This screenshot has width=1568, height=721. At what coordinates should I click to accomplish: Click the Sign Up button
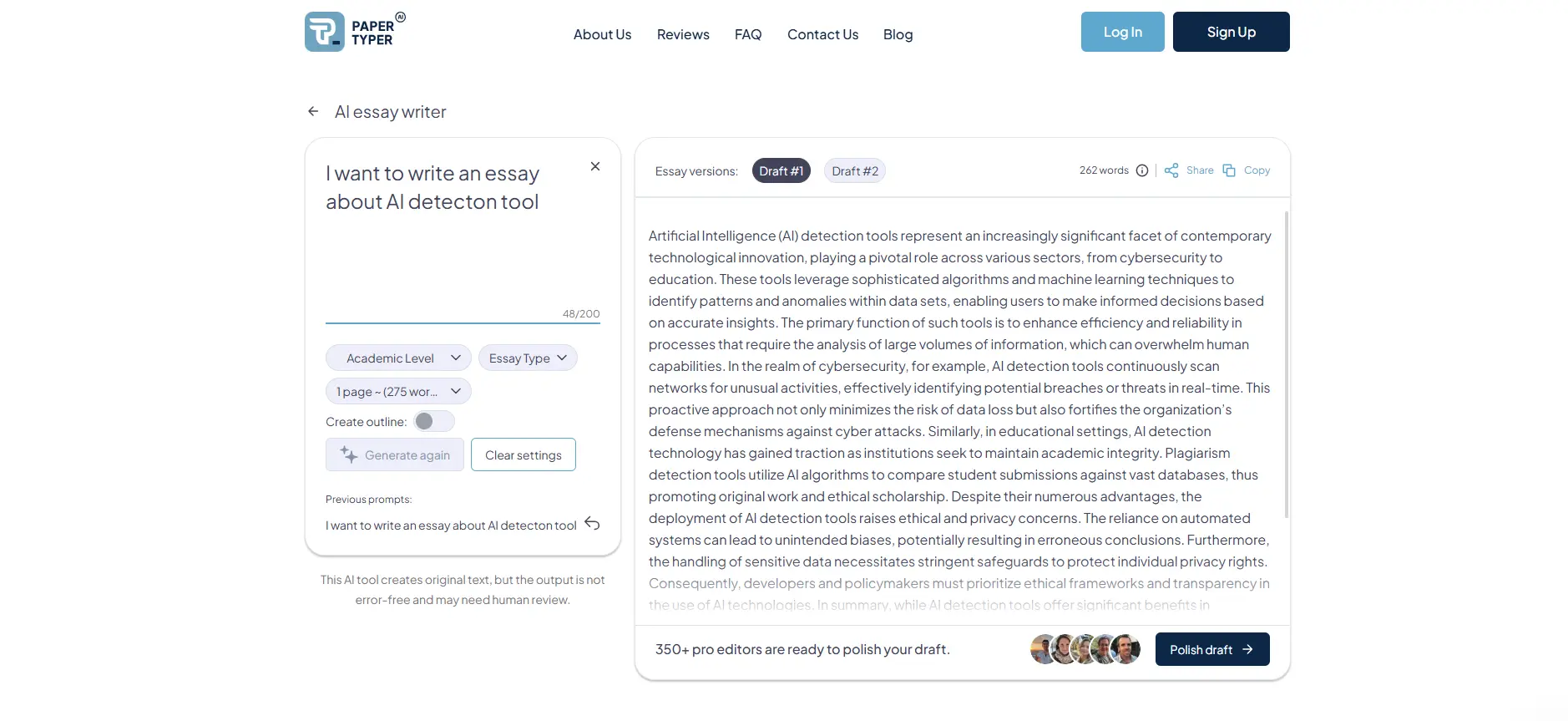click(1231, 32)
